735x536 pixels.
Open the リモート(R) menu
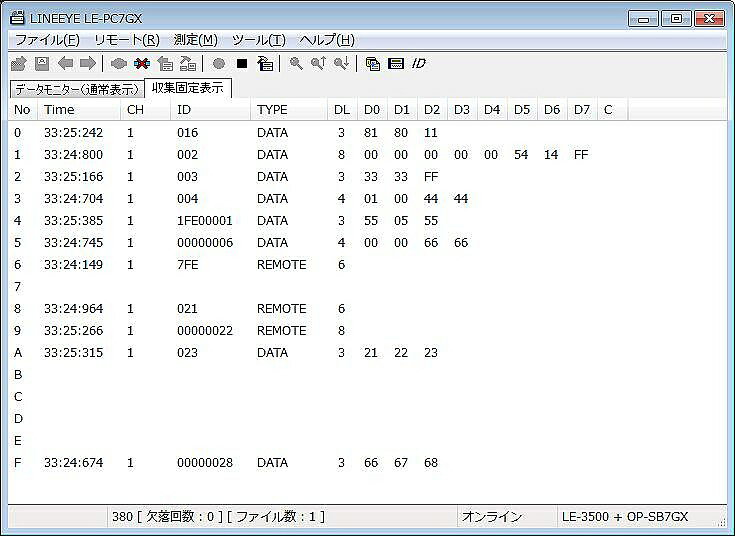(127, 40)
